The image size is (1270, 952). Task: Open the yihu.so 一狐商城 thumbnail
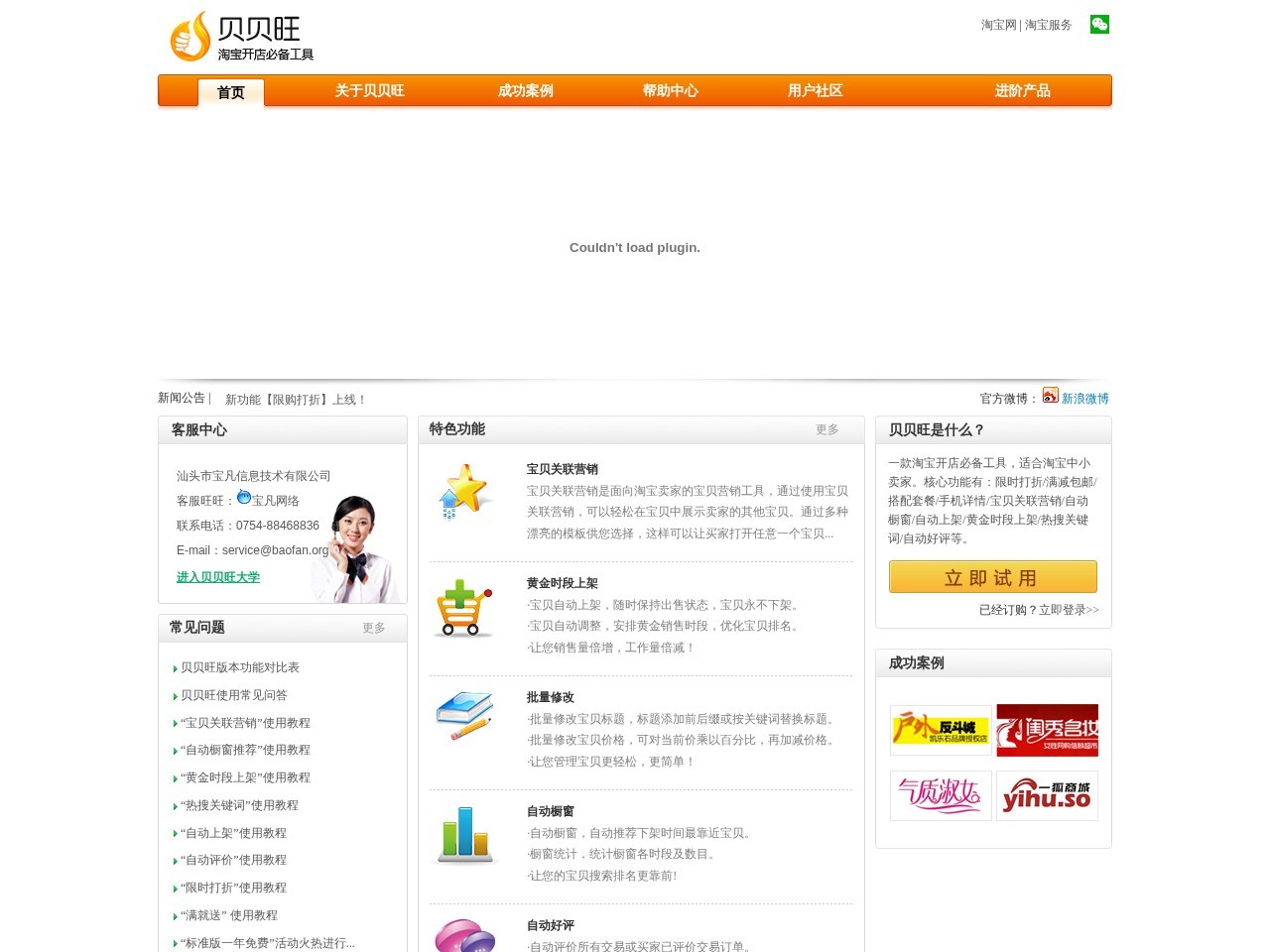(1047, 795)
